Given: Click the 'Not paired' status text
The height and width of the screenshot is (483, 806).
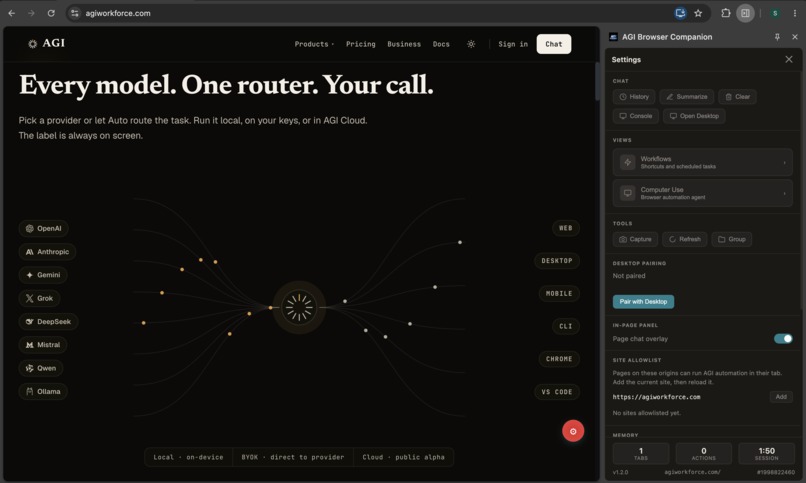Looking at the screenshot, I should [629, 276].
